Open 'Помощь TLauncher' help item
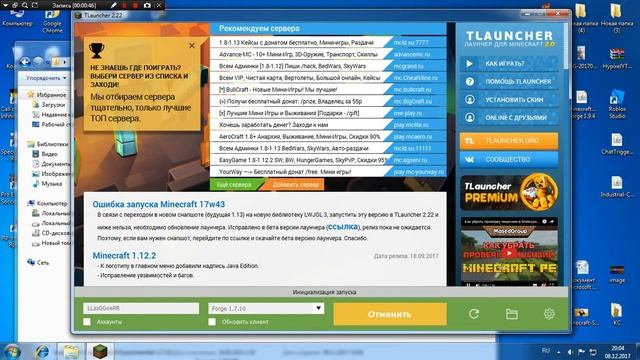Viewport: 640px width, 360px height. coord(509,82)
